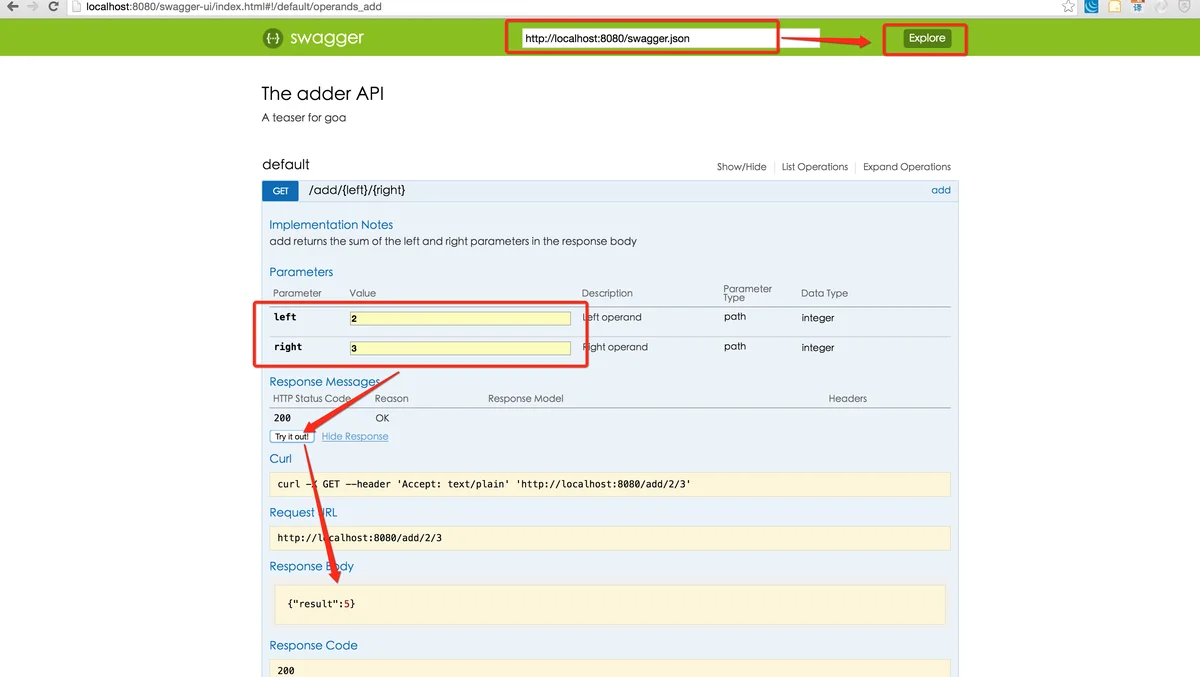Click the blue wave extension icon
Image resolution: width=1200 pixels, height=677 pixels.
point(1091,7)
